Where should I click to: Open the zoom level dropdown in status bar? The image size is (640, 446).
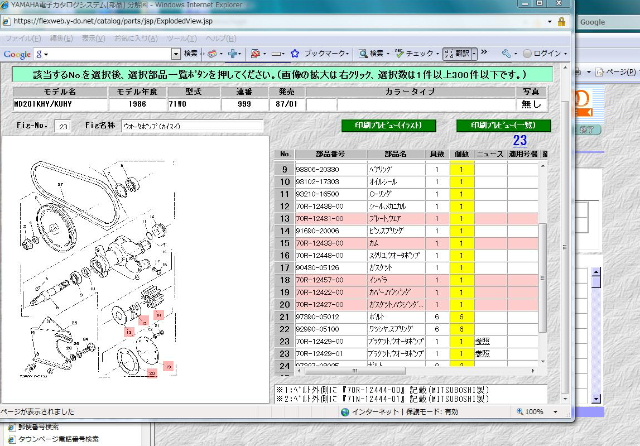point(555,412)
